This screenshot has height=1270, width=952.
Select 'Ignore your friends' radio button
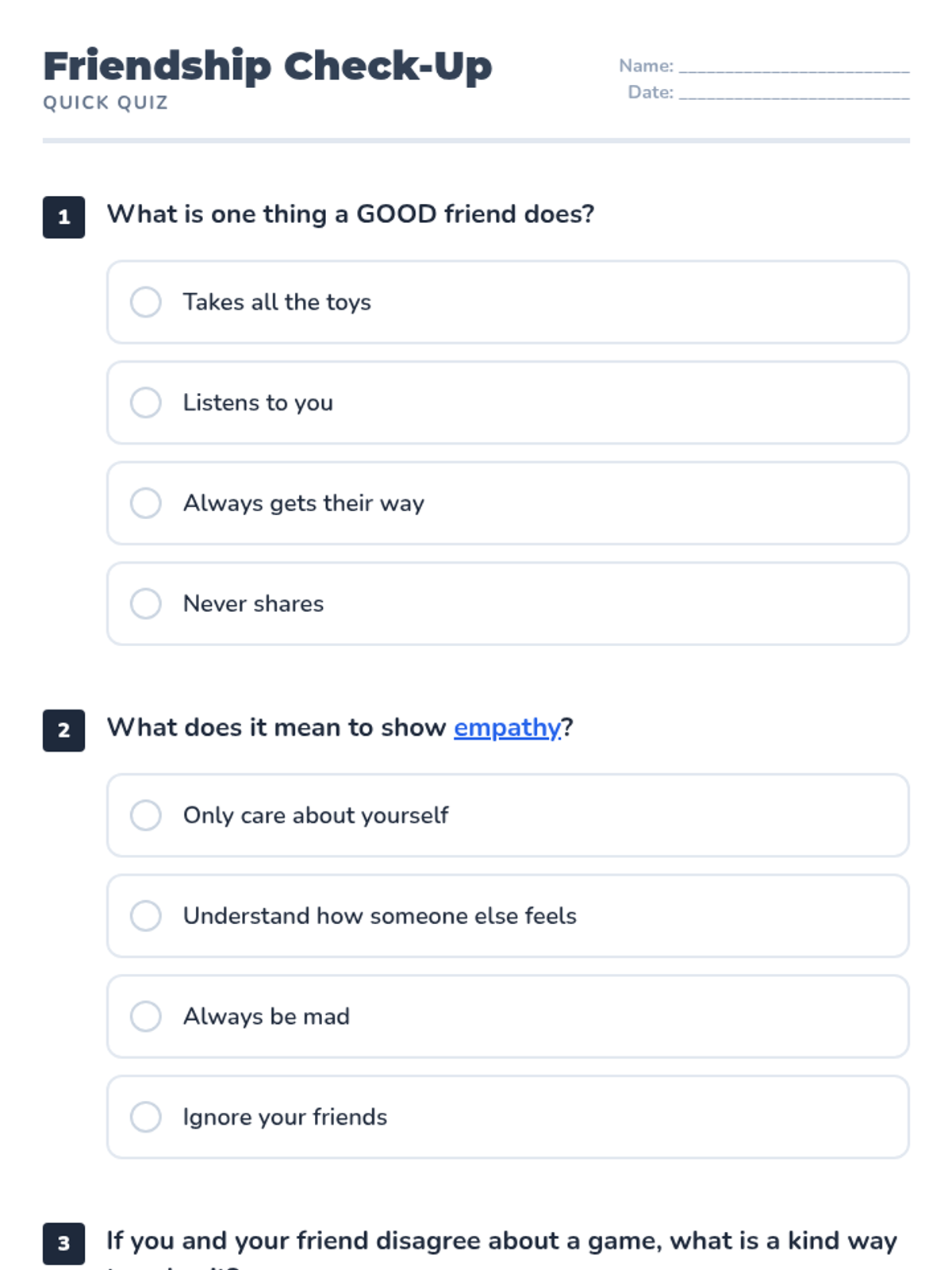(146, 1117)
